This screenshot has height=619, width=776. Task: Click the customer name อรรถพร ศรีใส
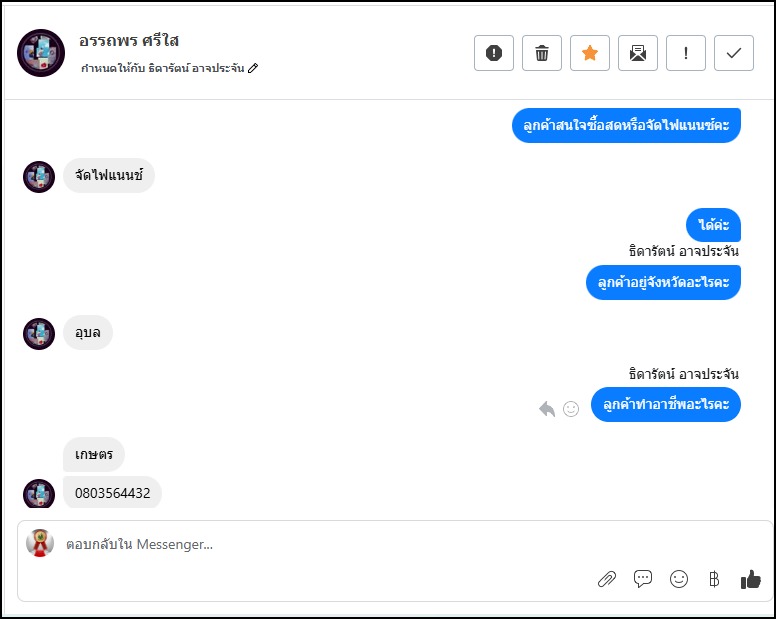pyautogui.click(x=129, y=41)
